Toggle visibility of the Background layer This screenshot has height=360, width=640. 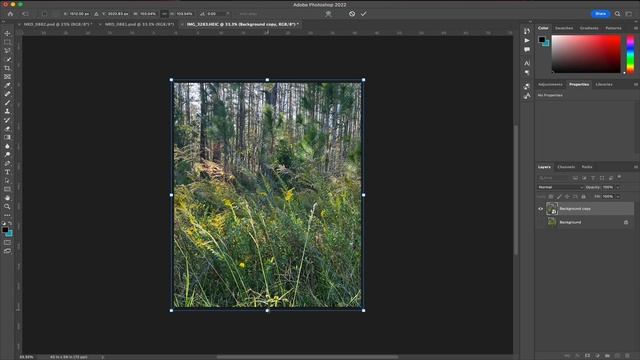[x=540, y=222]
